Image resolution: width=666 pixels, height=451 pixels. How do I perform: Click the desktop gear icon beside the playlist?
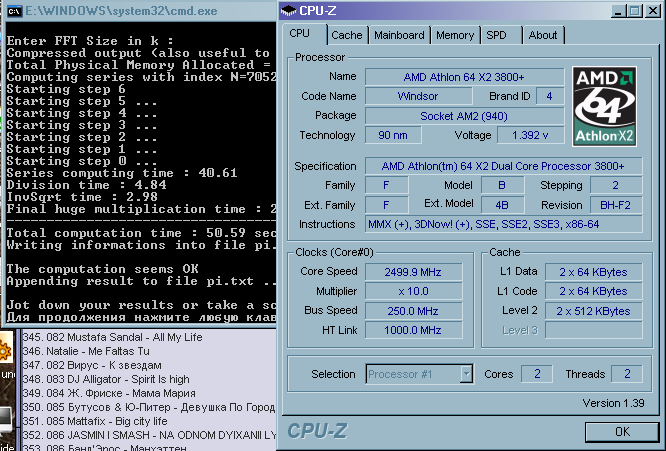coord(6,351)
